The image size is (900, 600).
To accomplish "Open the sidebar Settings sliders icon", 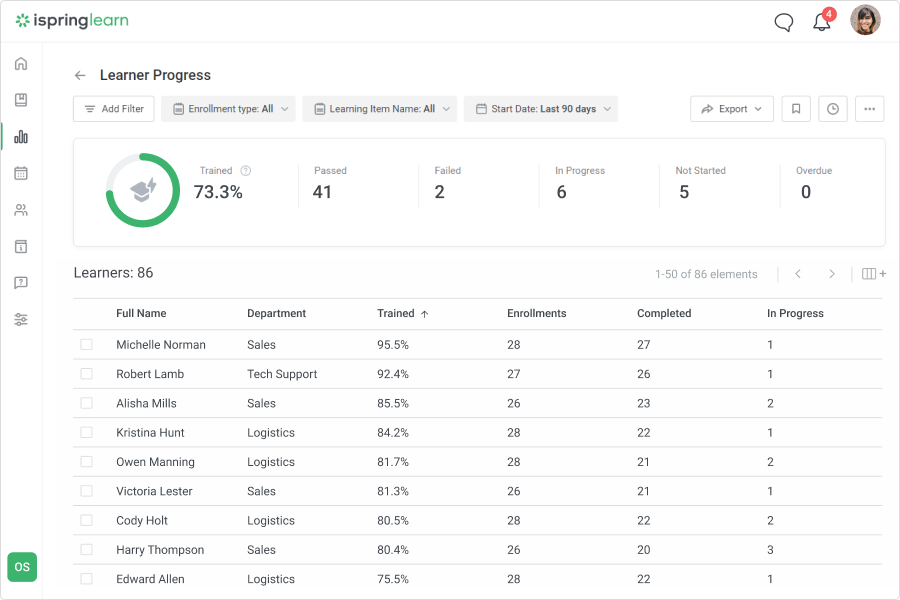I will (x=20, y=319).
